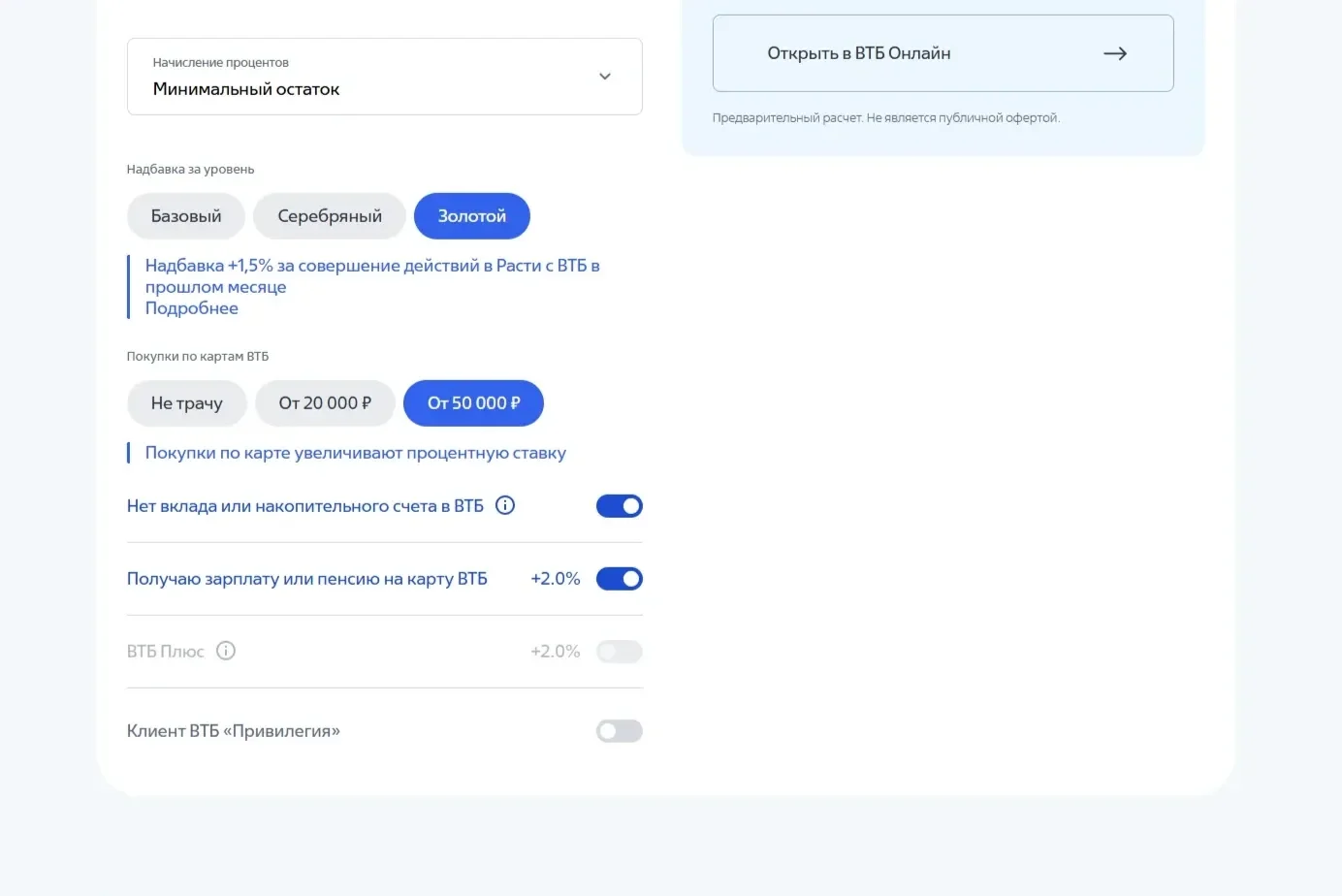Click the Нет вклада или накопительного счета label
The image size is (1342, 896).
305,506
